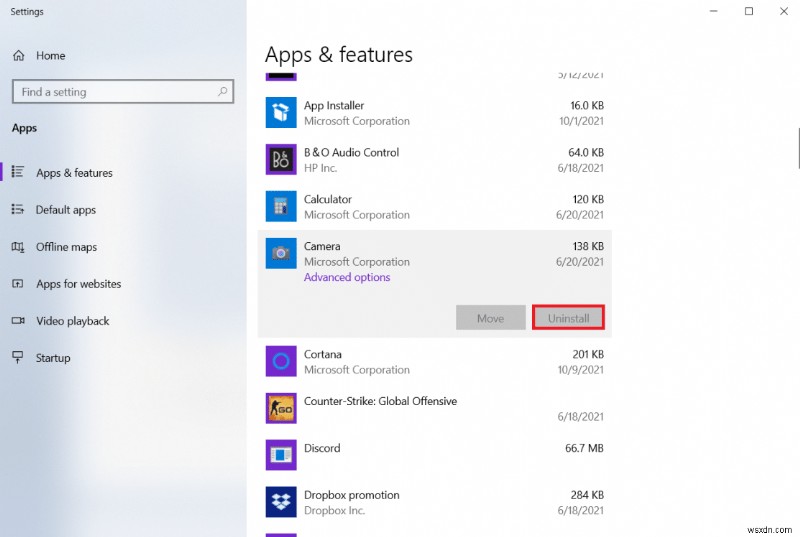Open the Startup settings page
Image resolution: width=800 pixels, height=537 pixels.
click(x=53, y=358)
